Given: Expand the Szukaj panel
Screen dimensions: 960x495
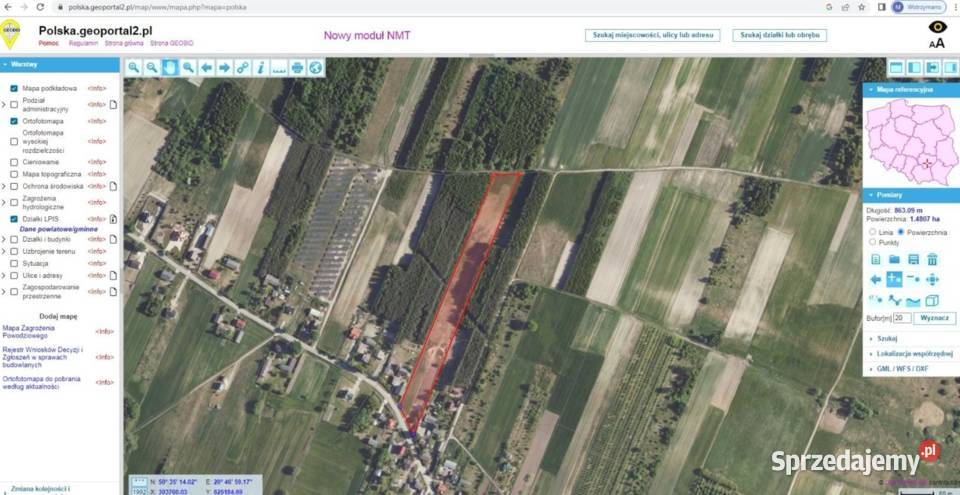Looking at the screenshot, I should point(911,338).
